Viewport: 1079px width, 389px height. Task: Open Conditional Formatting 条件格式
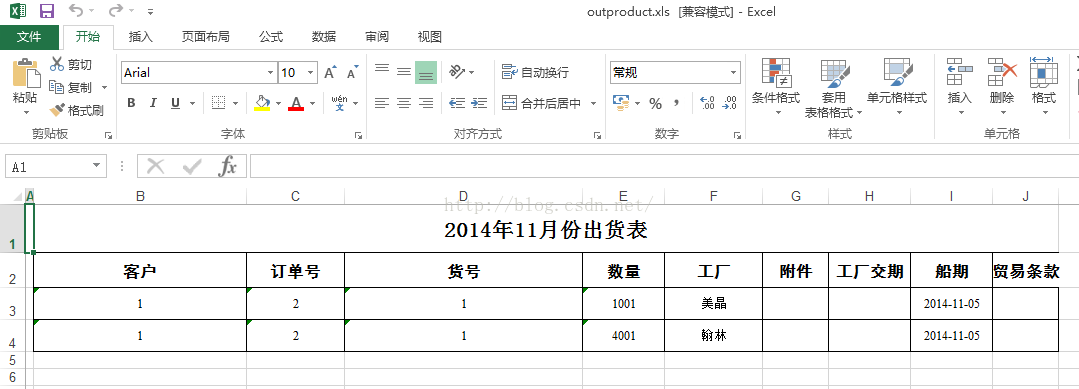pyautogui.click(x=776, y=86)
